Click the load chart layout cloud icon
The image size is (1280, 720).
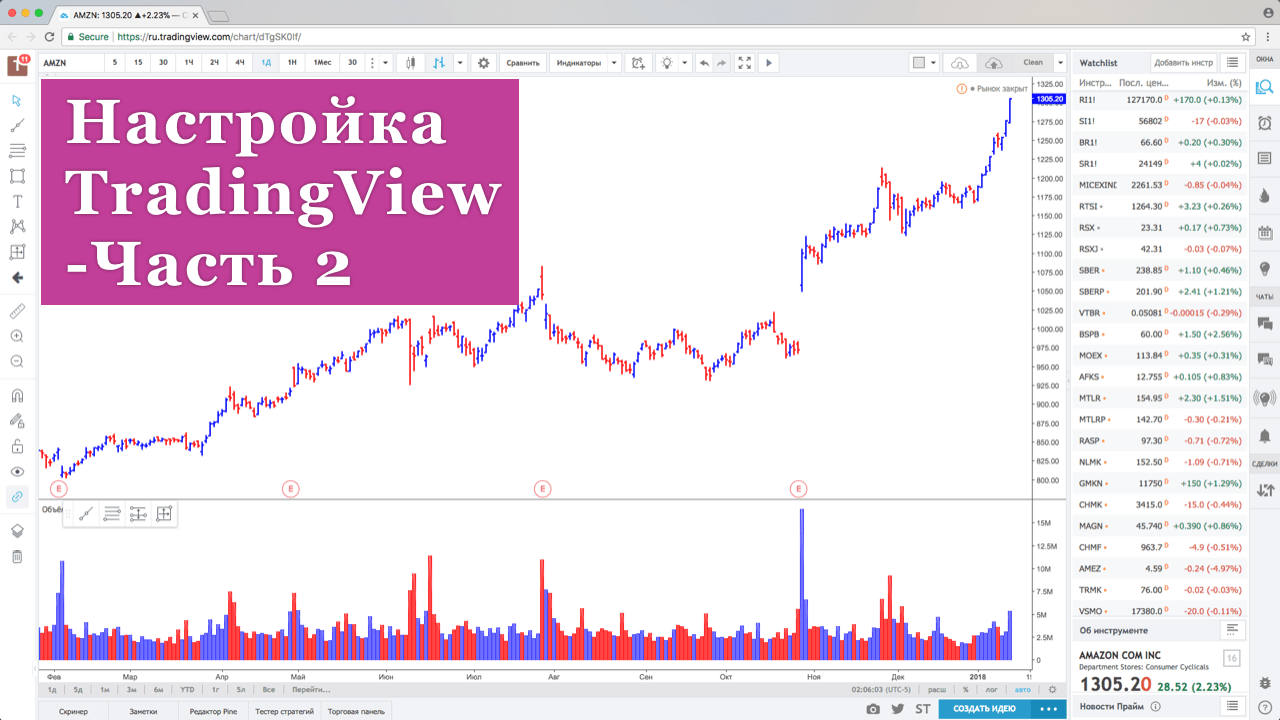(x=960, y=62)
